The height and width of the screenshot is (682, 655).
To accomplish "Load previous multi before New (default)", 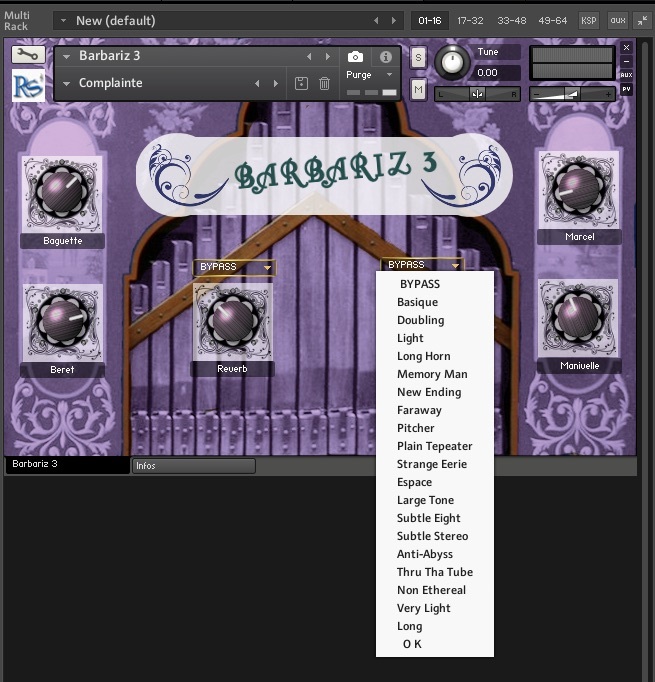I will 376,20.
